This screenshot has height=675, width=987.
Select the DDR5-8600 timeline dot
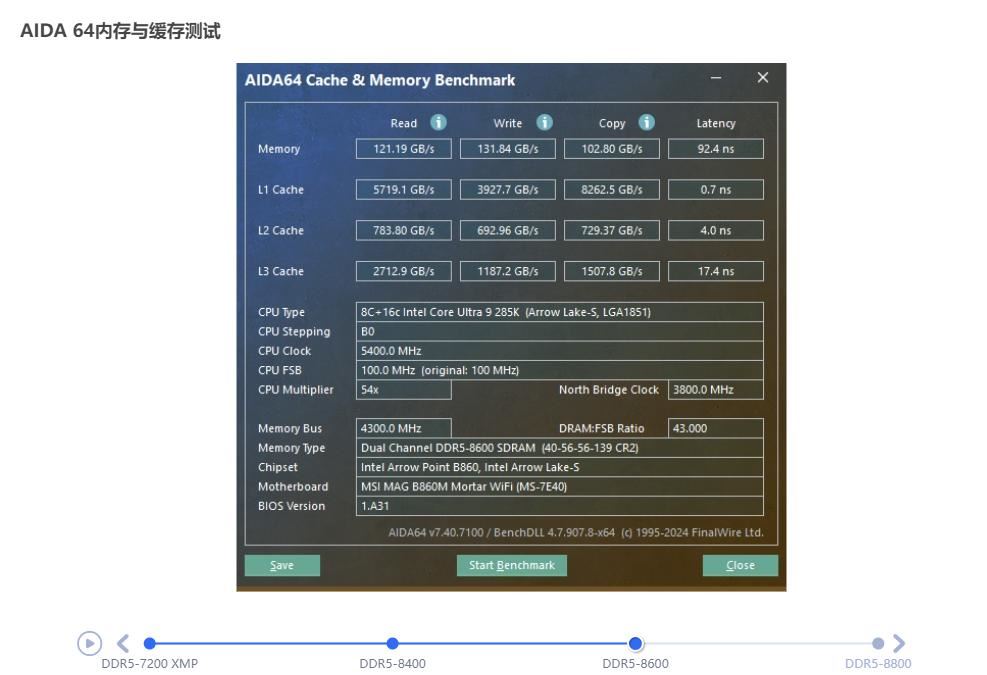click(636, 644)
